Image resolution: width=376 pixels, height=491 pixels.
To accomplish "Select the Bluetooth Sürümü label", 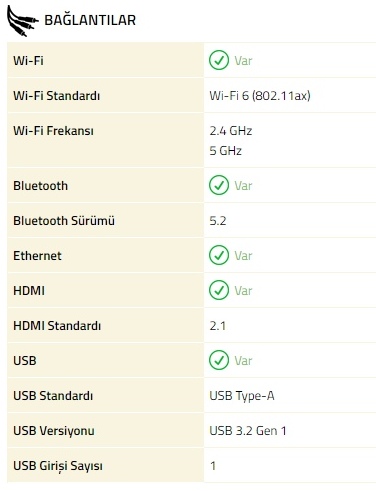I will pos(64,221).
